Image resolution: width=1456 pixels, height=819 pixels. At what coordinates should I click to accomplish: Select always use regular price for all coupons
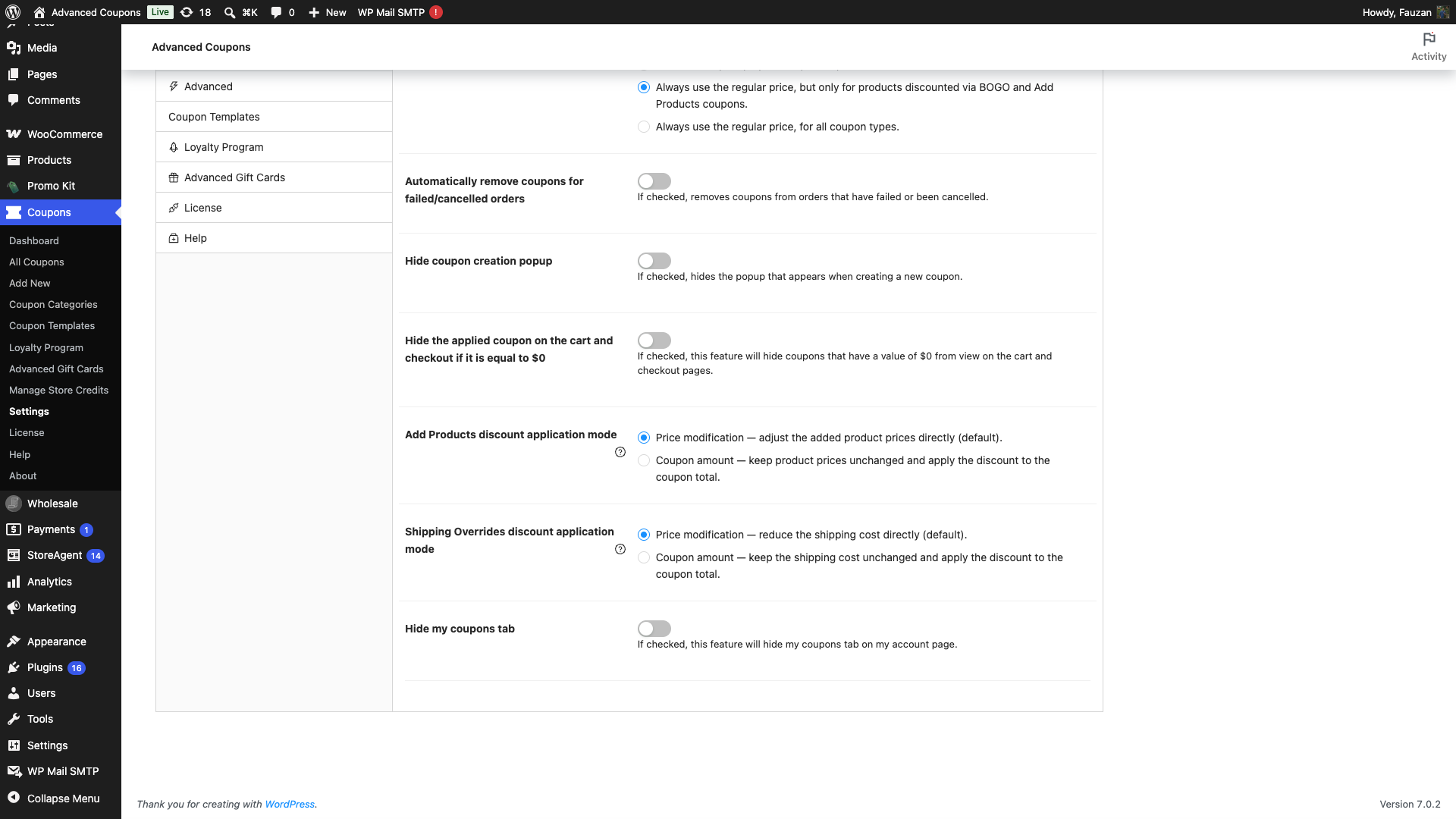[644, 127]
